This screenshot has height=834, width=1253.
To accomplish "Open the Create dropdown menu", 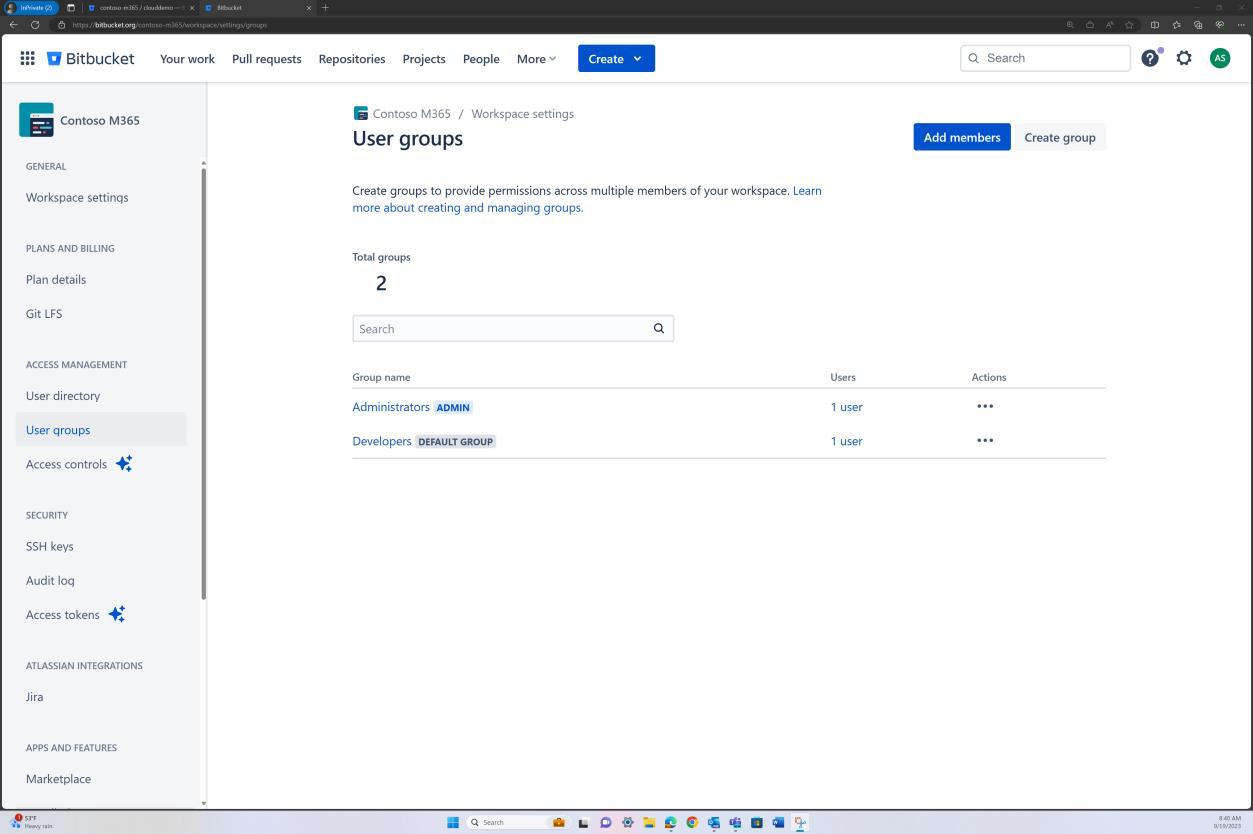I will [615, 58].
